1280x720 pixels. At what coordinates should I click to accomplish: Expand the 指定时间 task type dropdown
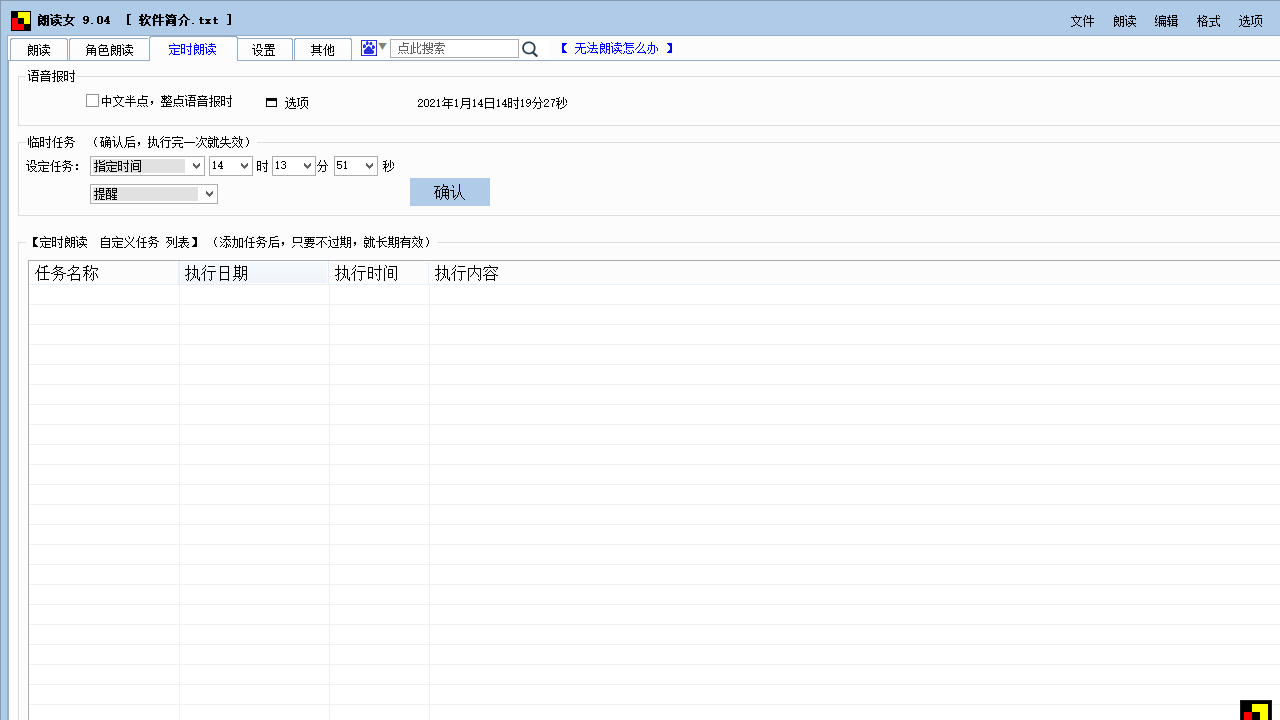(195, 166)
